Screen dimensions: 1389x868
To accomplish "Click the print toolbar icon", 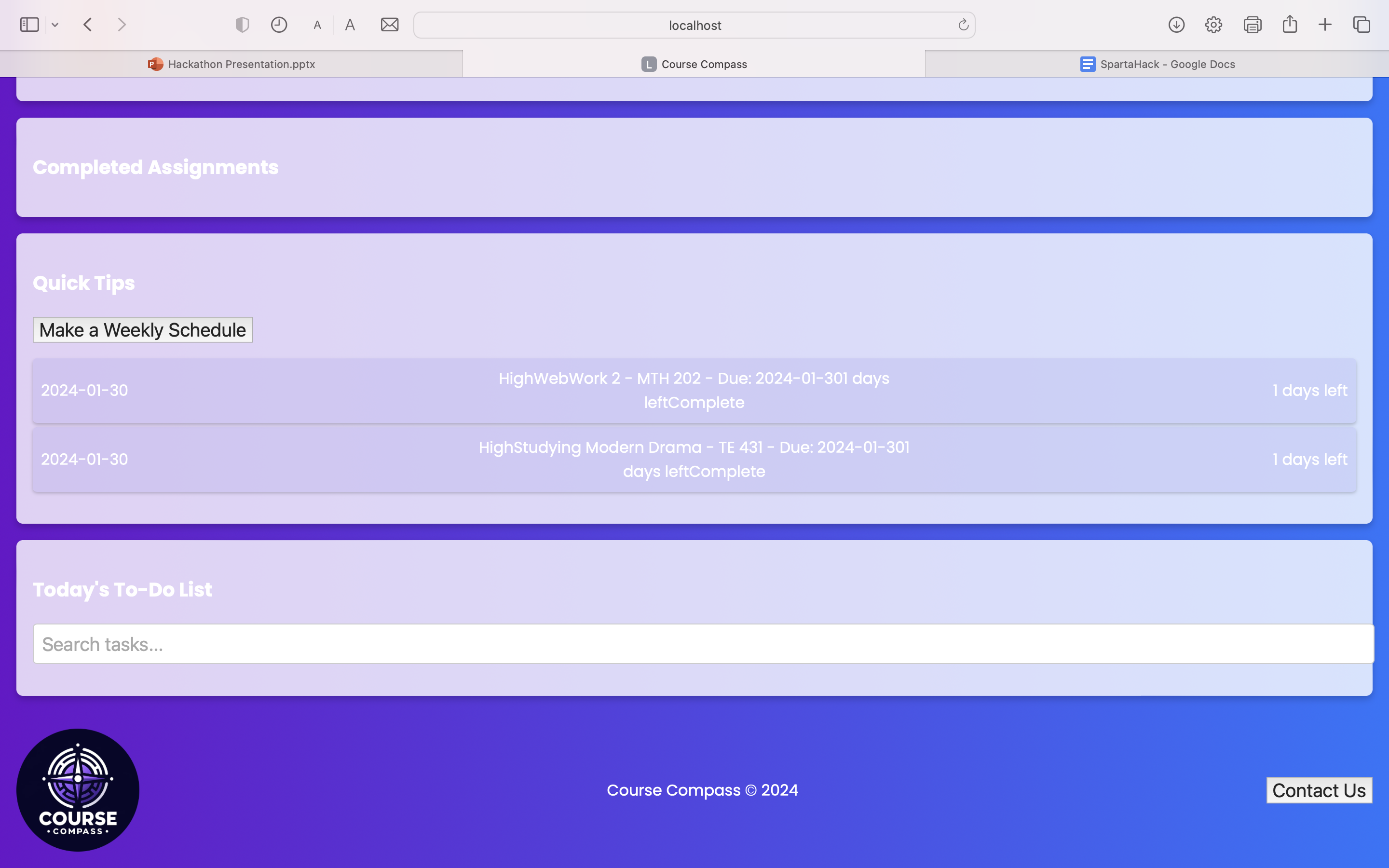I will [1253, 25].
